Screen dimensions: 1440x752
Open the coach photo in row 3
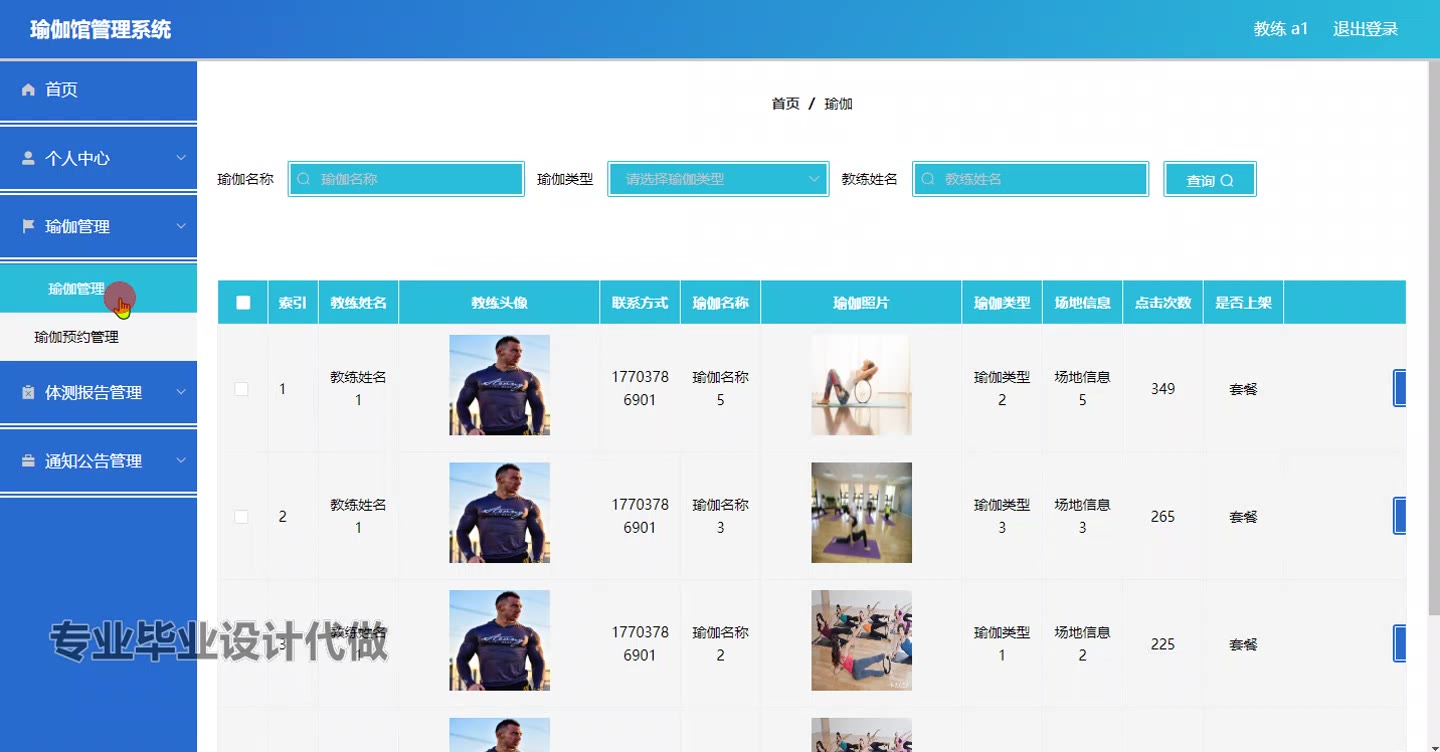[x=499, y=640]
